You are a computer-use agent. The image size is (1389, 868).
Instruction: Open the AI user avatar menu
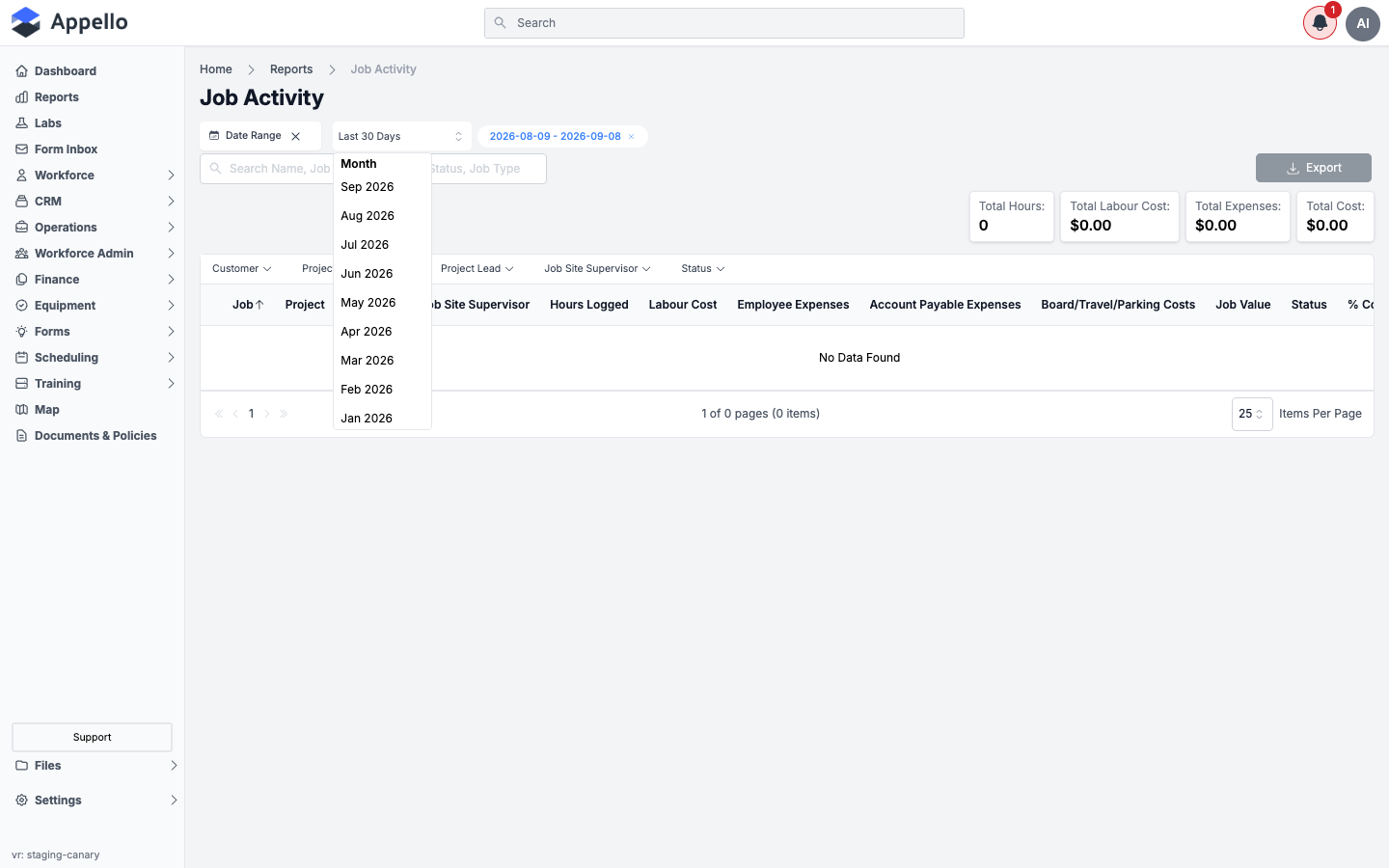pyautogui.click(x=1363, y=23)
